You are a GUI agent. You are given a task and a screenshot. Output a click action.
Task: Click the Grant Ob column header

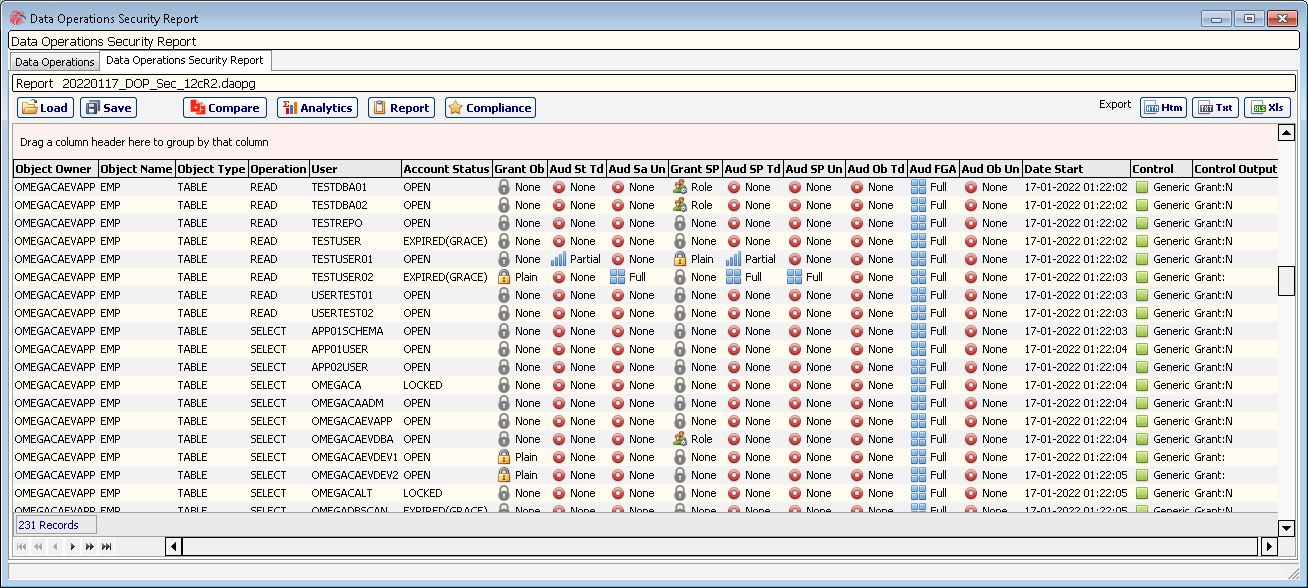point(520,169)
